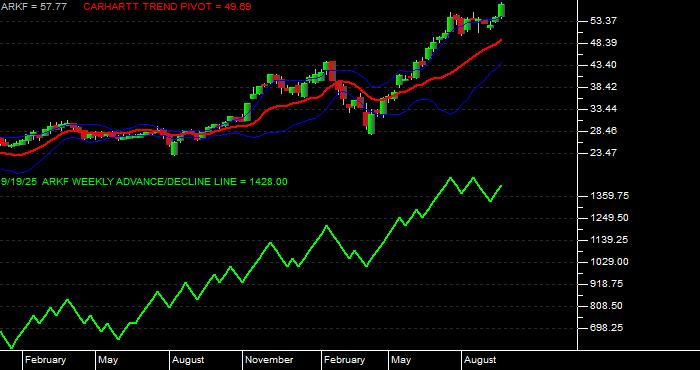Click the ARKF Weekly Advance/Decline Line title

point(144,182)
